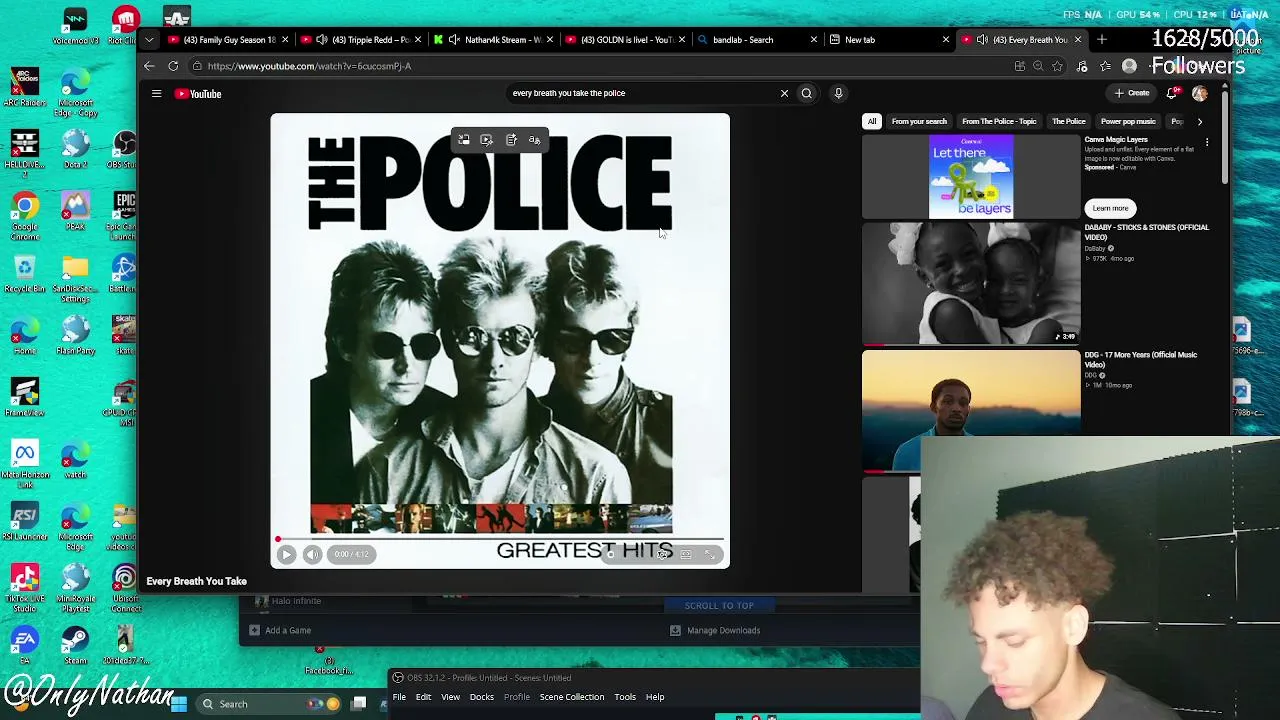Open DDG - 17 More Years video title
This screenshot has width=1280, height=720.
pos(1141,359)
